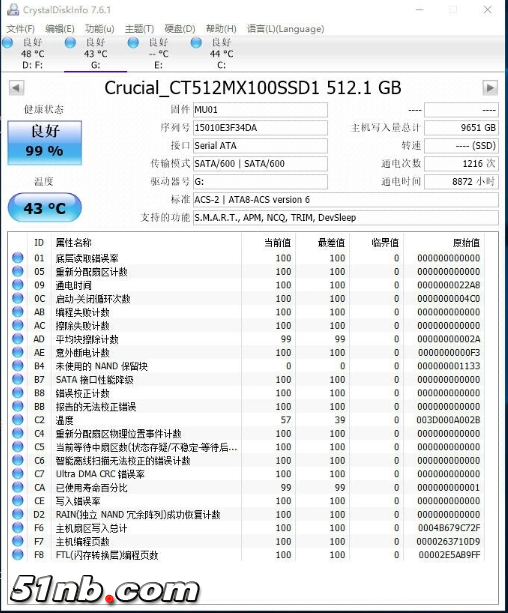The width and height of the screenshot is (508, 613).
Task: Select the Ultra DMA CRC 错误率 row text
Action: coord(100,474)
